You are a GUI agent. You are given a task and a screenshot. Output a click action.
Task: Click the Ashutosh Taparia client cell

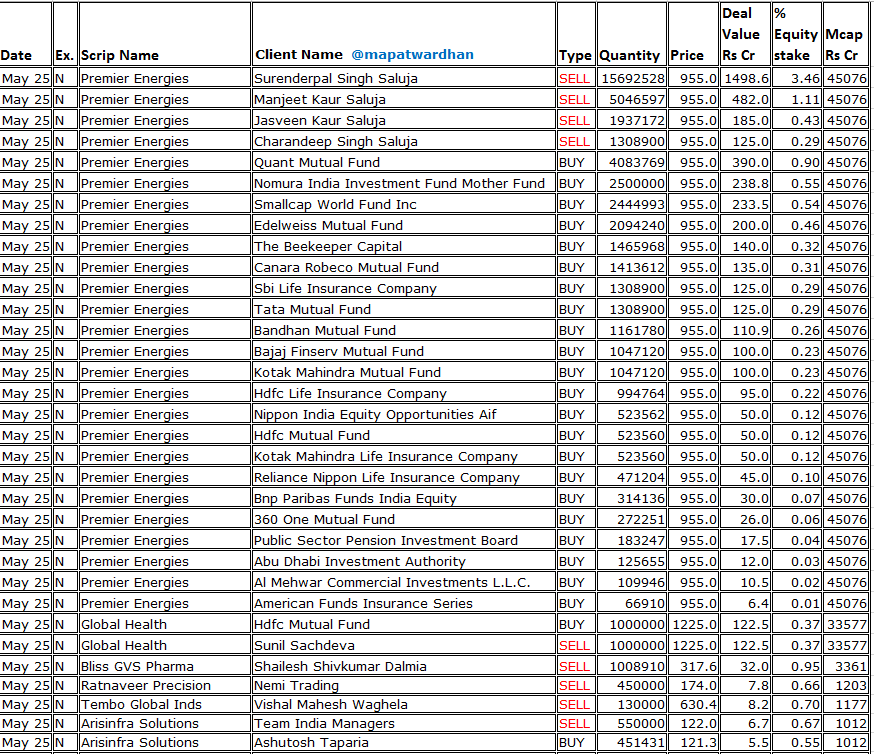[404, 742]
